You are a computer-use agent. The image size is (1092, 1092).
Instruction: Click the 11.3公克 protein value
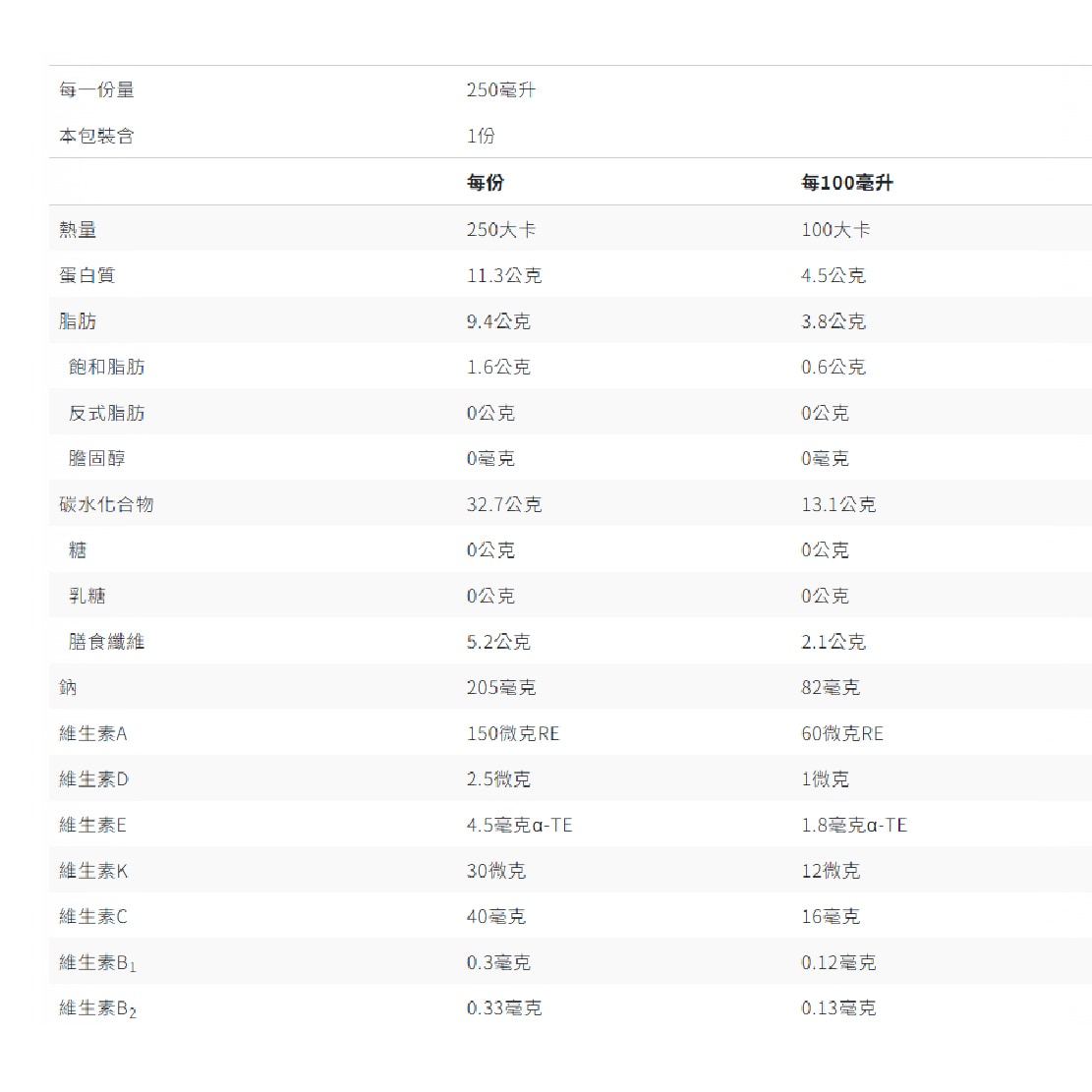(507, 274)
